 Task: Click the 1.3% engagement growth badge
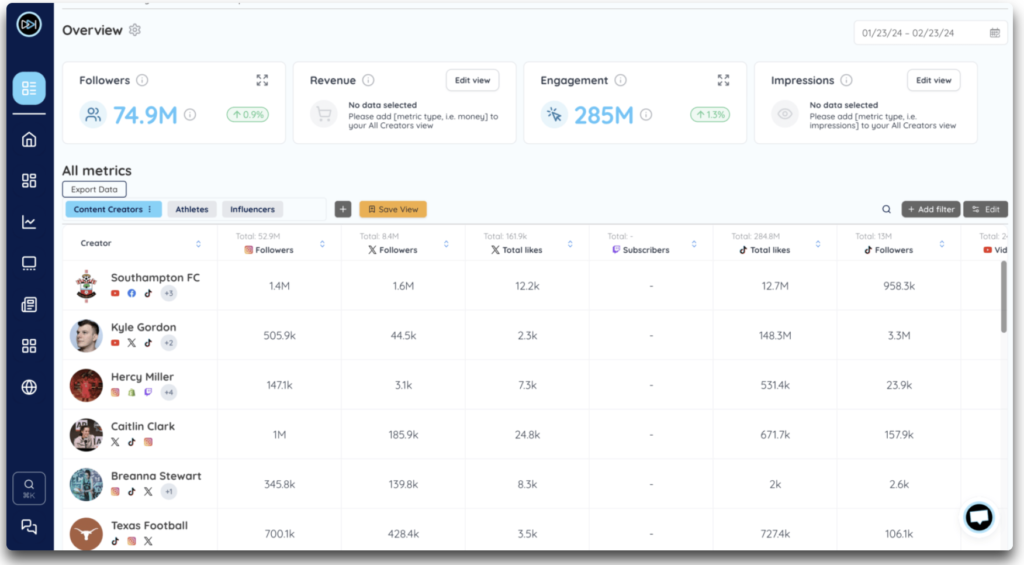[710, 114]
